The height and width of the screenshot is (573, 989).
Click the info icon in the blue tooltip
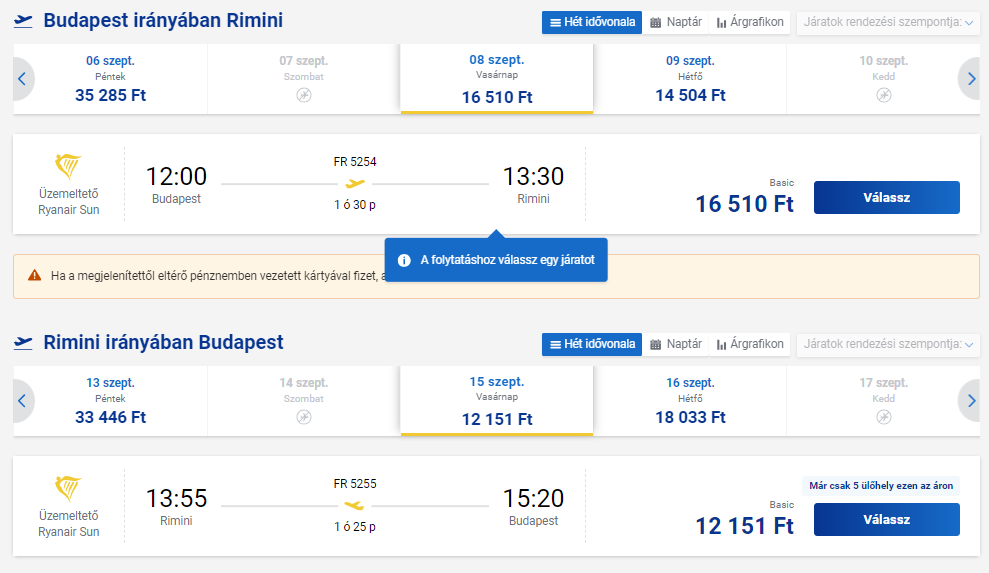click(404, 260)
